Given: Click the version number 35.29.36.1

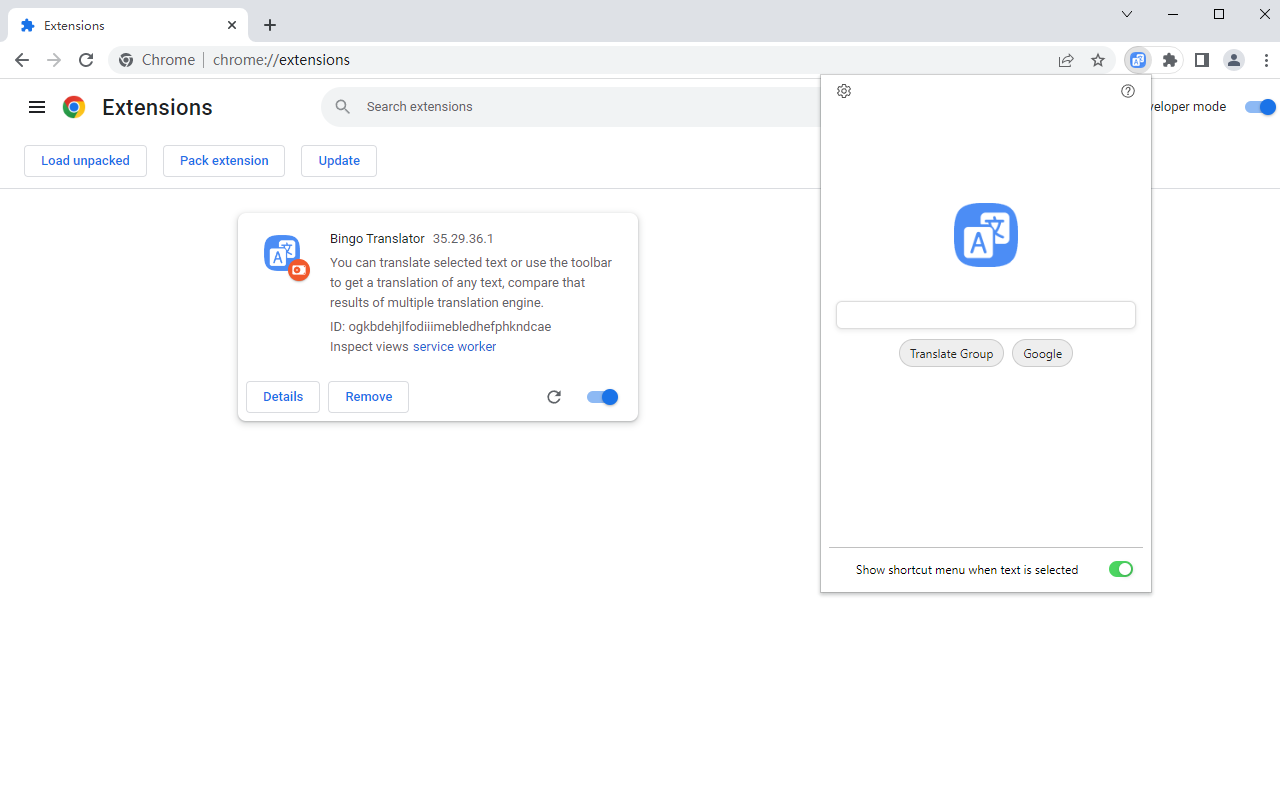Looking at the screenshot, I should tap(463, 239).
